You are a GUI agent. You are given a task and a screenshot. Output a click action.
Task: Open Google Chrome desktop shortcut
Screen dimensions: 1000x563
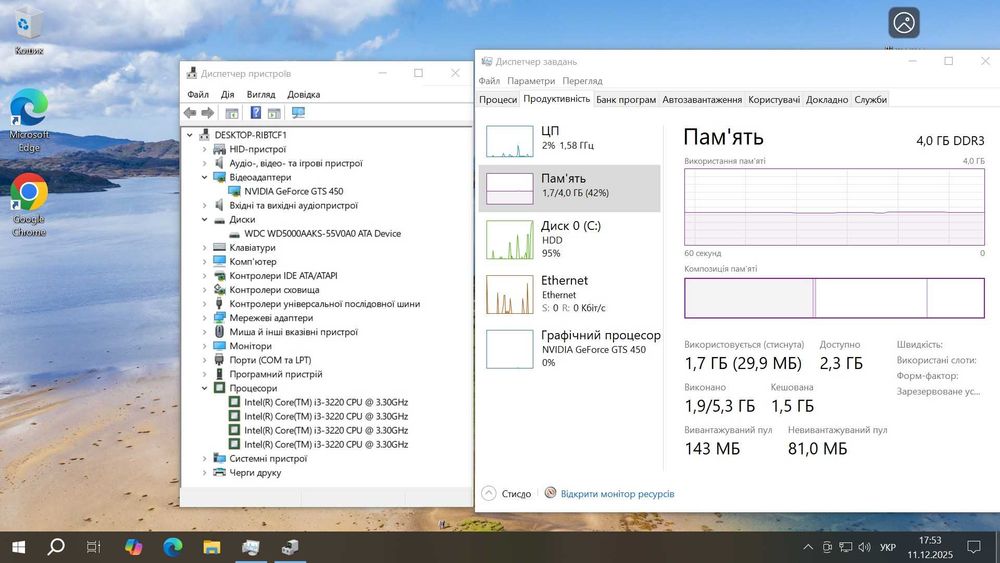(x=29, y=205)
